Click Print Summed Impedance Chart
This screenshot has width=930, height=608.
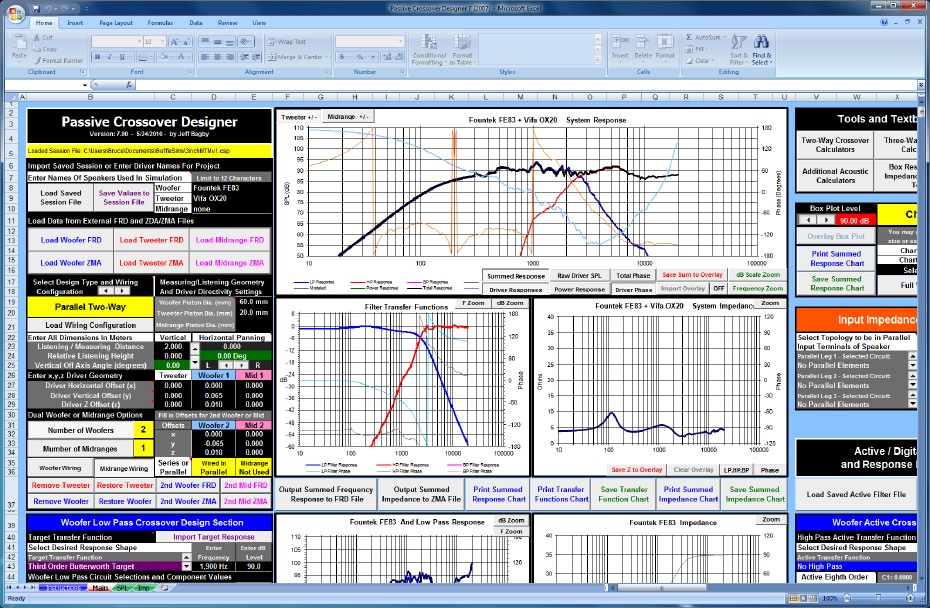688,494
